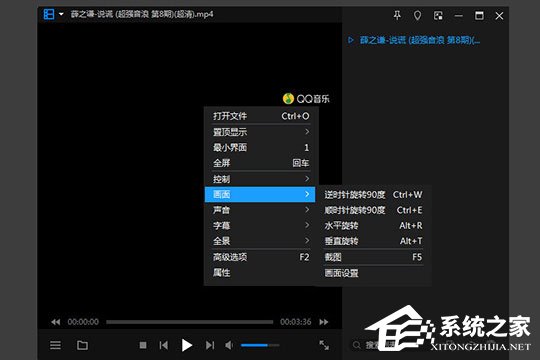Go to previous track button
The width and height of the screenshot is (540, 360).
[x=164, y=345]
